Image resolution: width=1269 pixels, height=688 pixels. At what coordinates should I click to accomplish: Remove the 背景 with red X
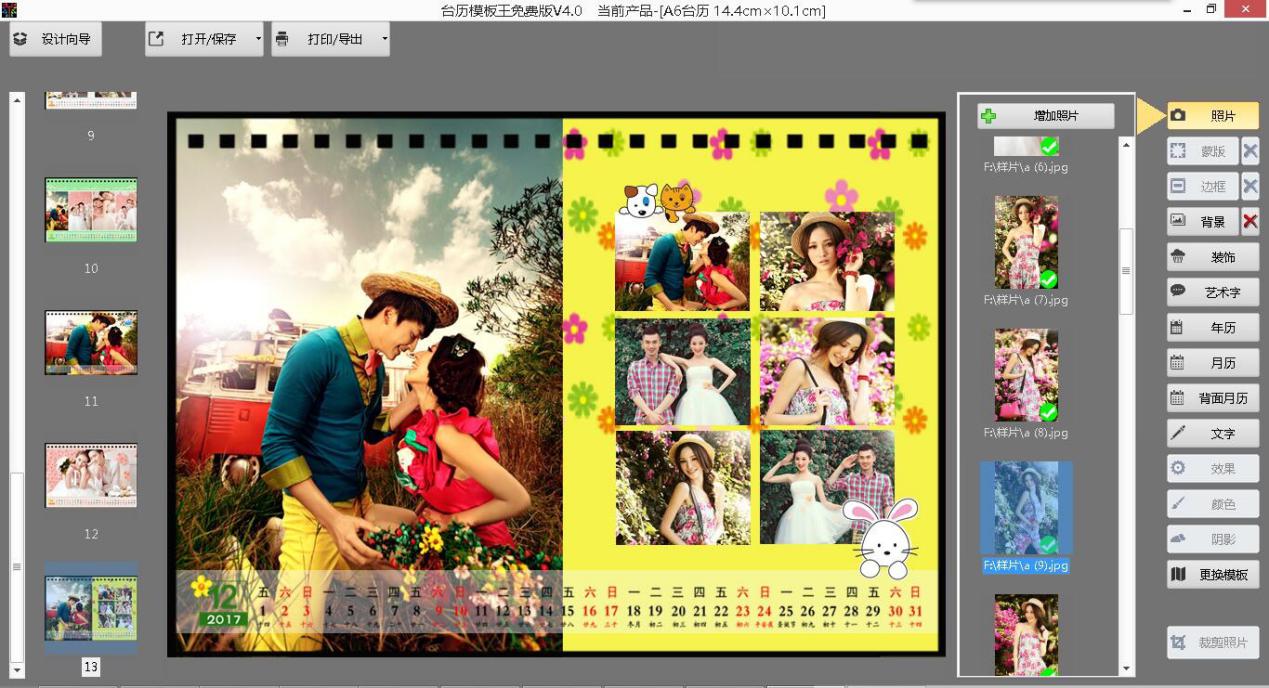coord(1250,221)
